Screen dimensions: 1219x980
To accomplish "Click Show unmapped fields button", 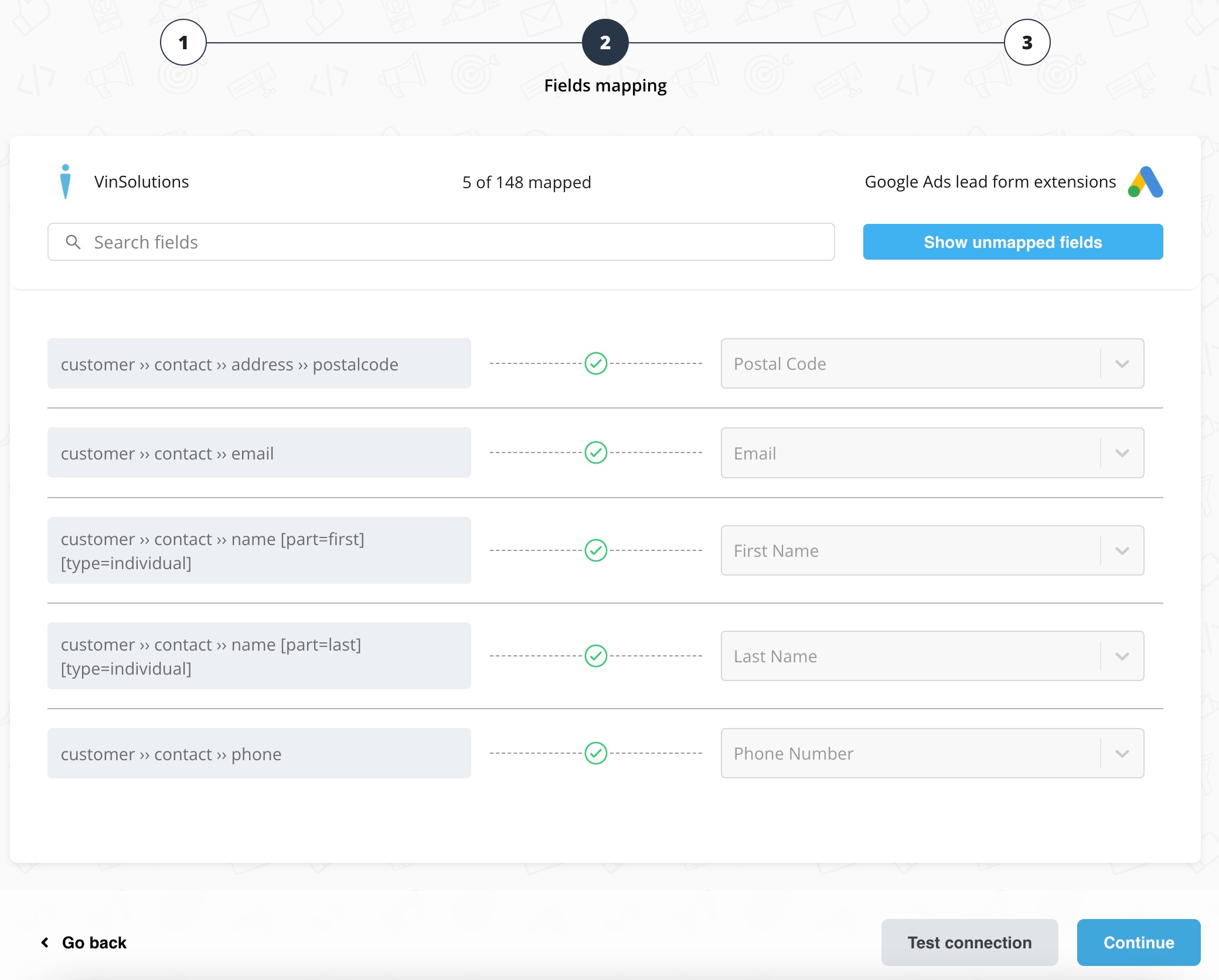I will pos(1013,241).
